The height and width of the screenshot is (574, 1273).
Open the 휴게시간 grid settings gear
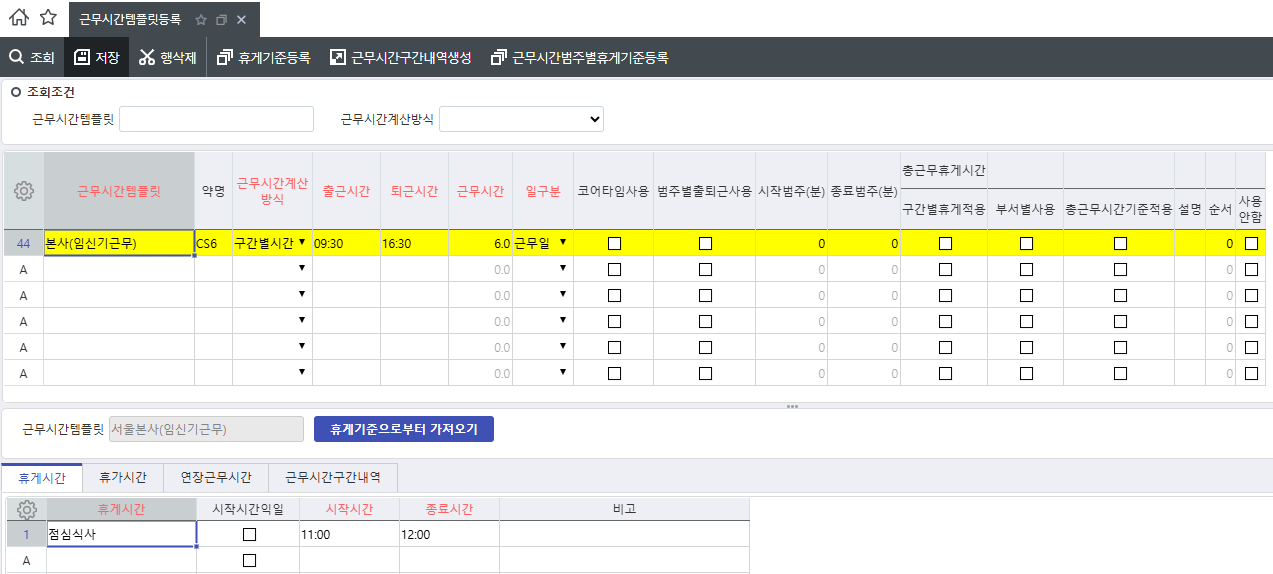pos(27,509)
